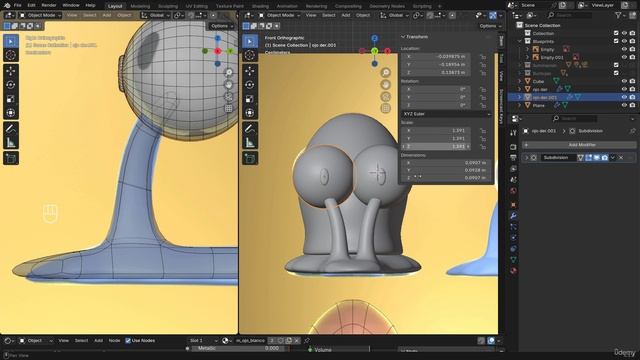Screen dimensions: 640x360
Task: Select the Cursor tool in right viewport
Action: point(250,55)
